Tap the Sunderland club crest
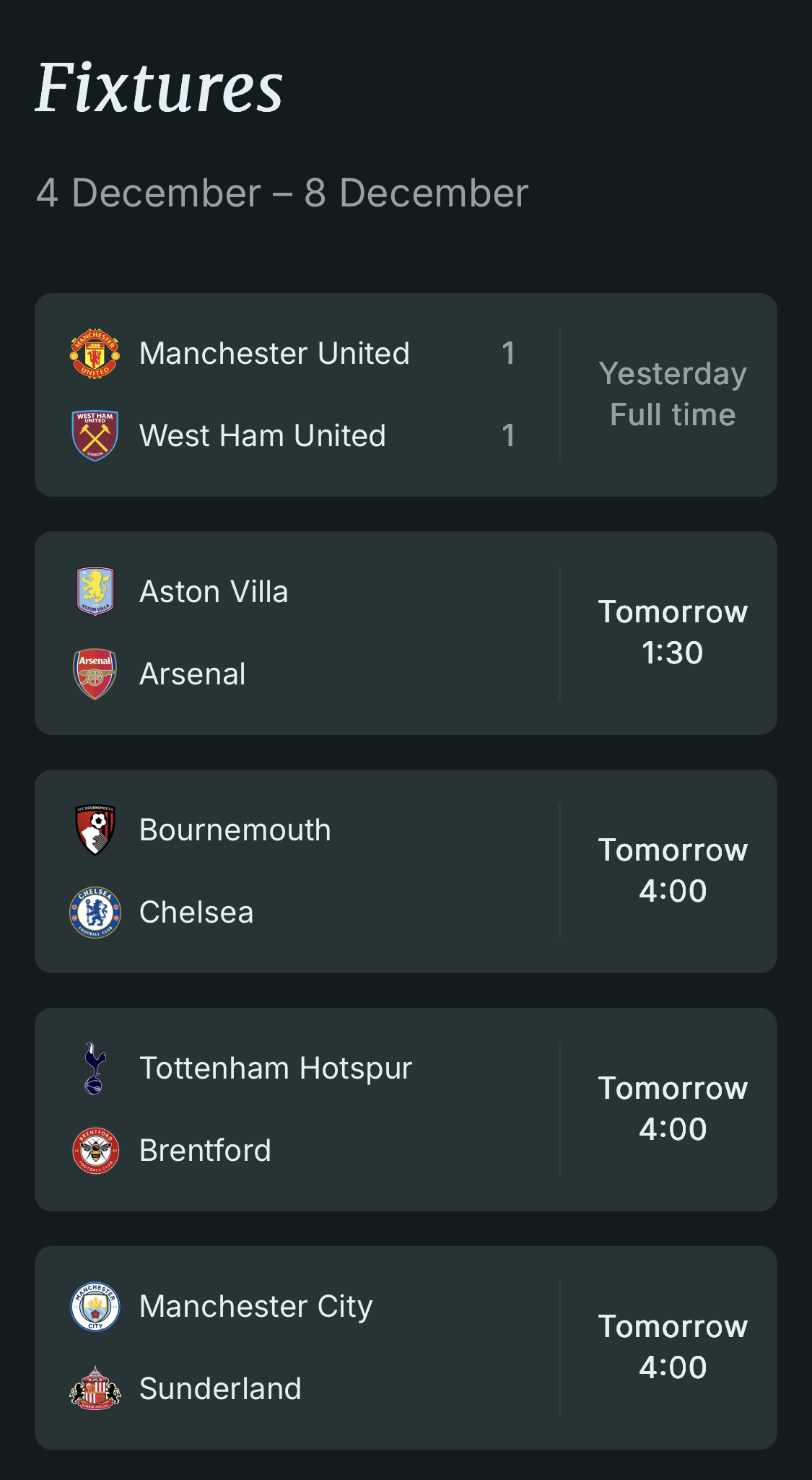Viewport: 812px width, 1480px height. (x=95, y=1388)
